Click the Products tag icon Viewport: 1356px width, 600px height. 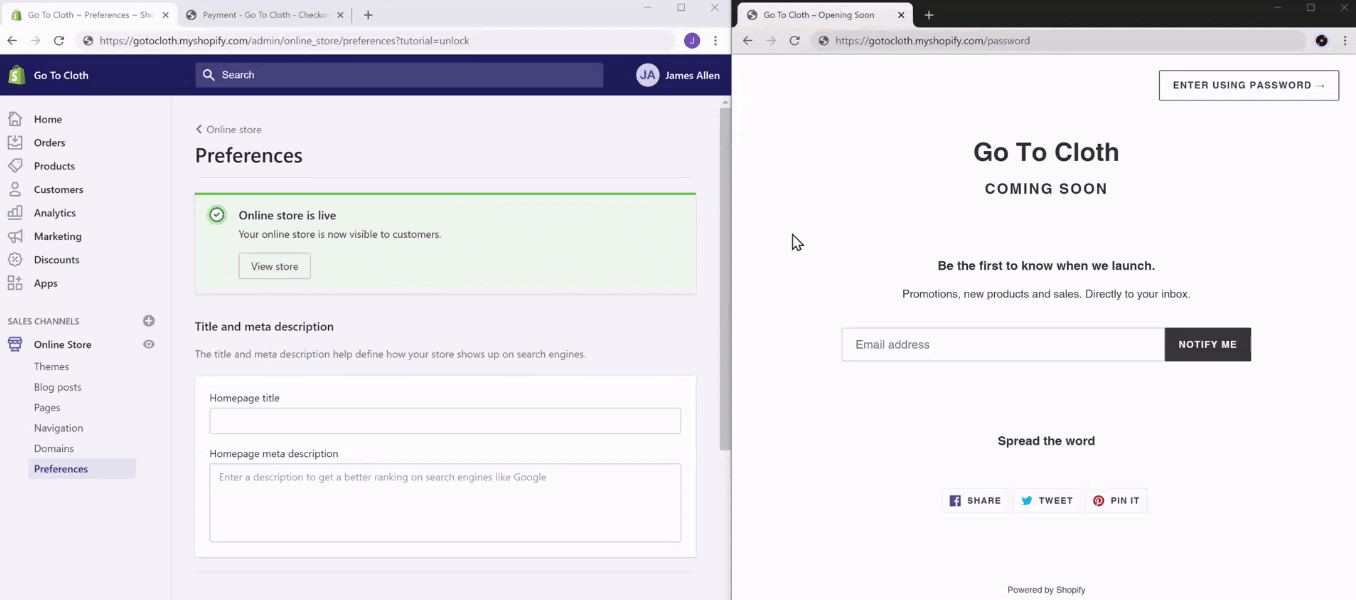coord(15,166)
